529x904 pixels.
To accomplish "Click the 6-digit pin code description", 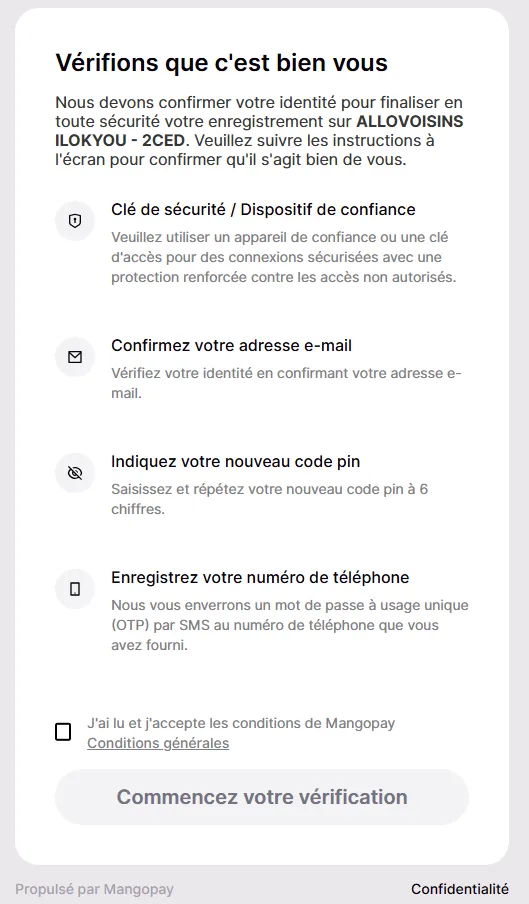I will 270,499.
